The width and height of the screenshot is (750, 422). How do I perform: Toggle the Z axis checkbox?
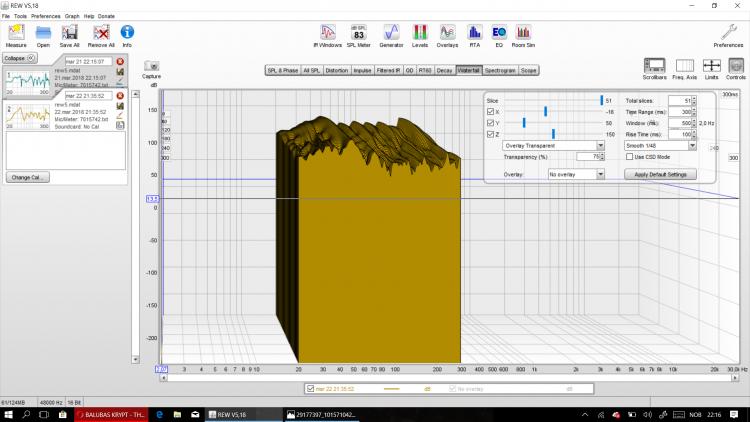(489, 134)
